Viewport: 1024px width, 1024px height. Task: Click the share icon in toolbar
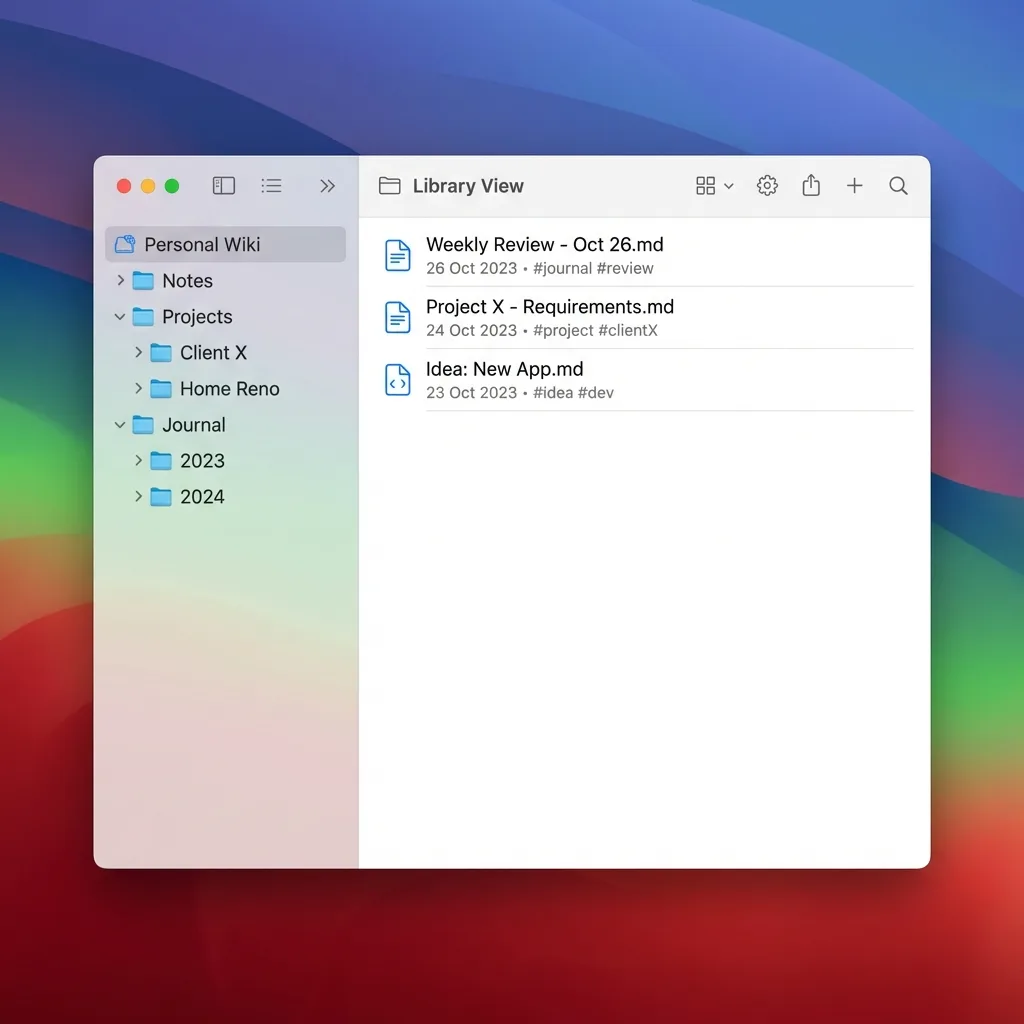click(811, 186)
